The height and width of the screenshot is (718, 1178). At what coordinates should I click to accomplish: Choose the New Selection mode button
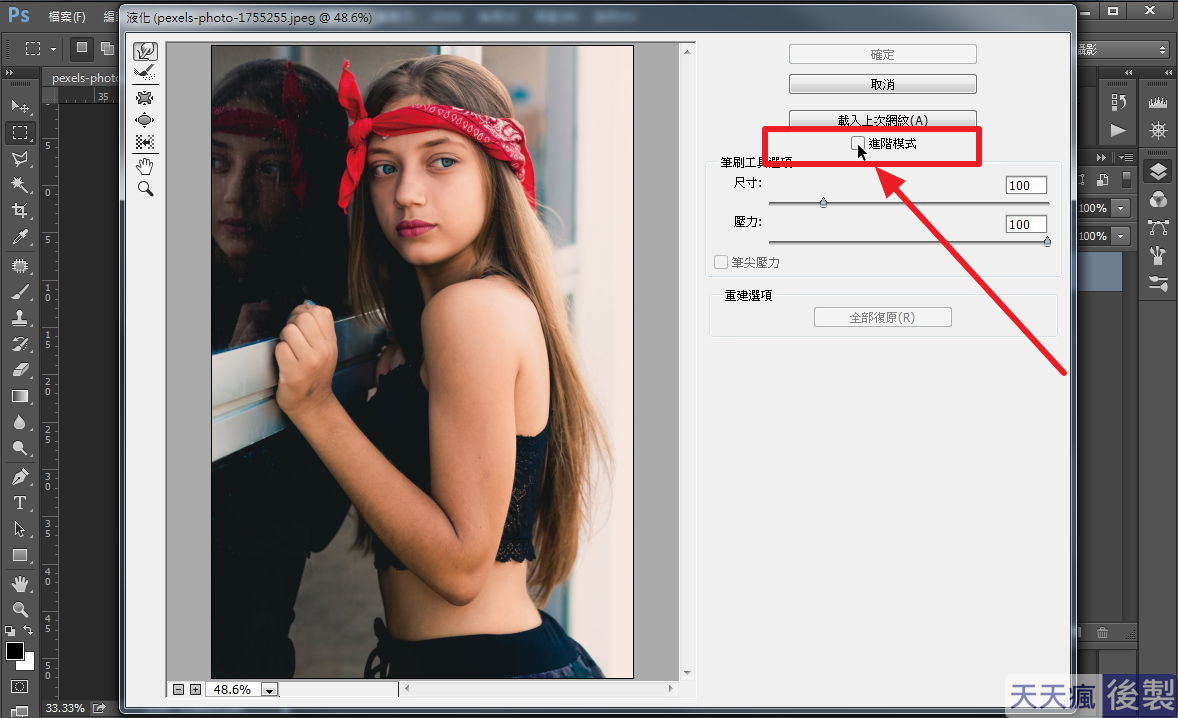tap(82, 48)
